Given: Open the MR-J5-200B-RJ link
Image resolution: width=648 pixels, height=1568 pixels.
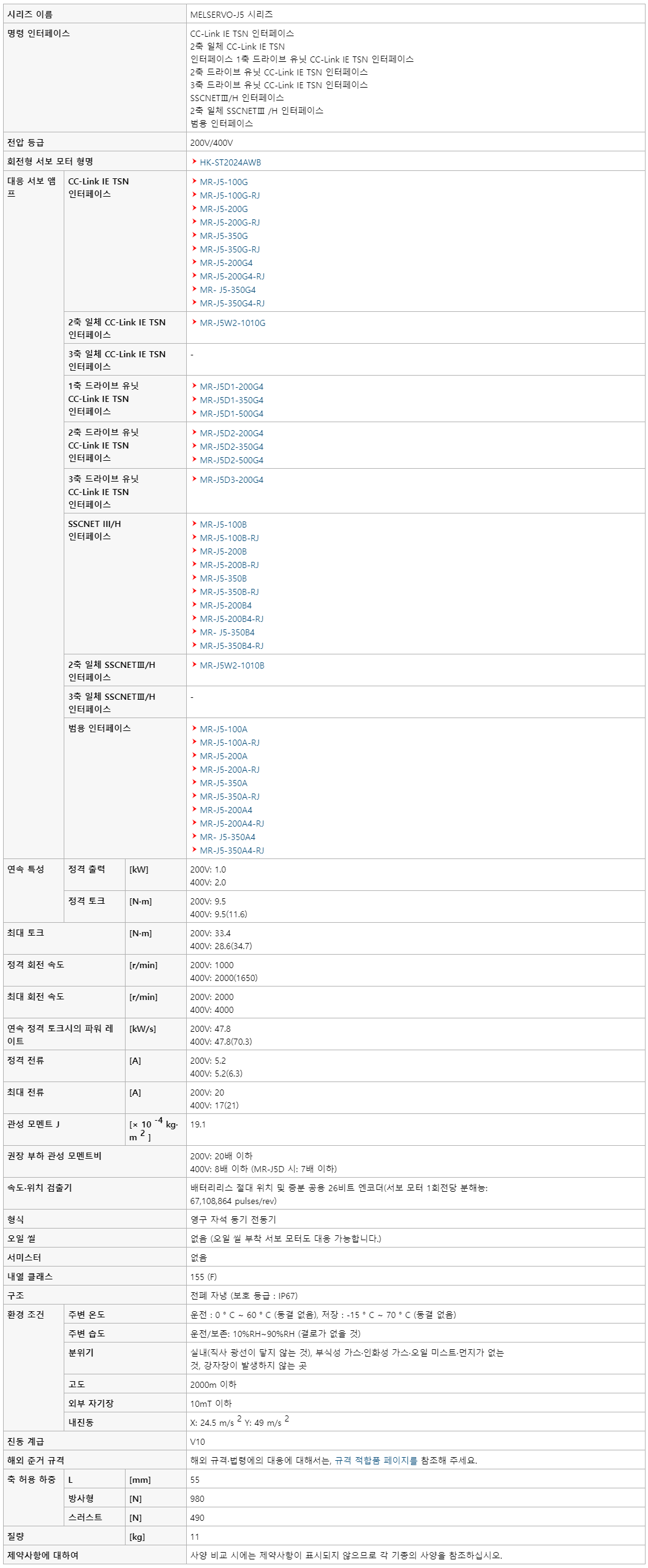Looking at the screenshot, I should pos(229,565).
